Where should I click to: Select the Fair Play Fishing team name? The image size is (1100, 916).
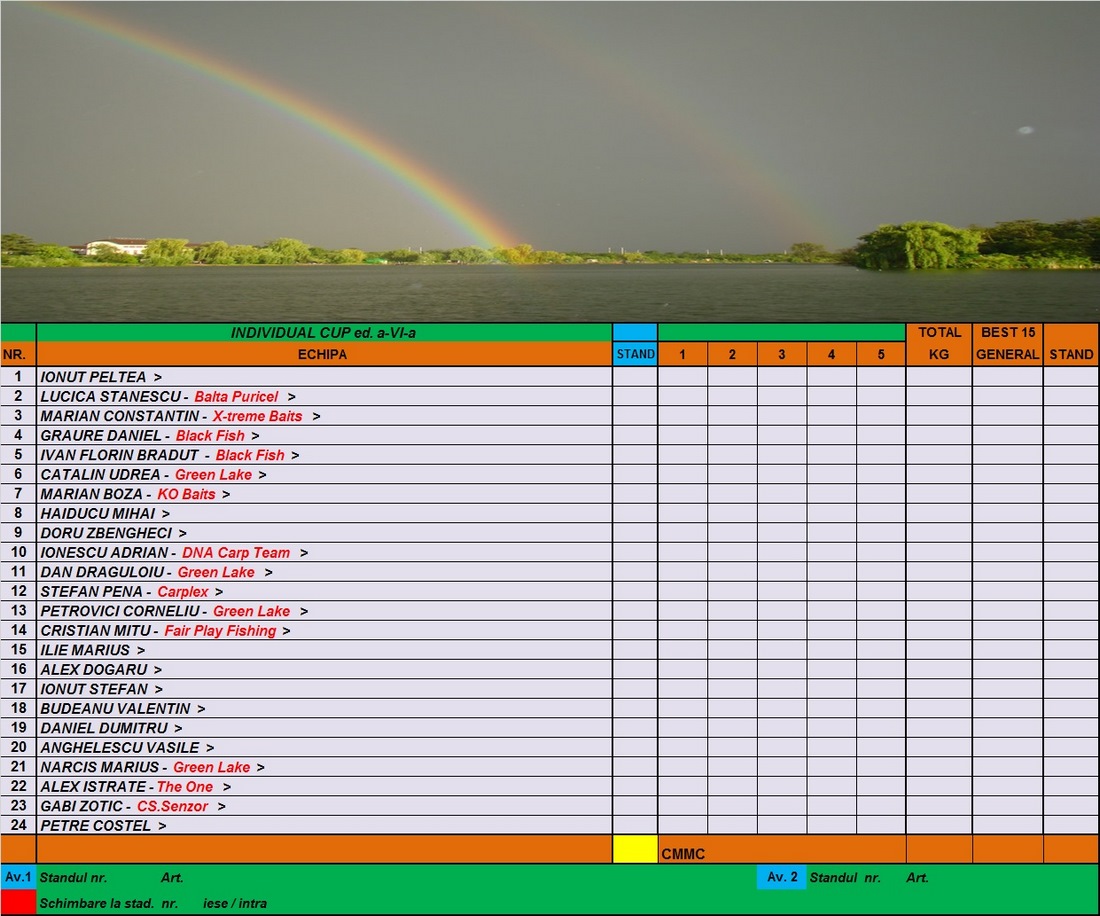click(x=220, y=631)
